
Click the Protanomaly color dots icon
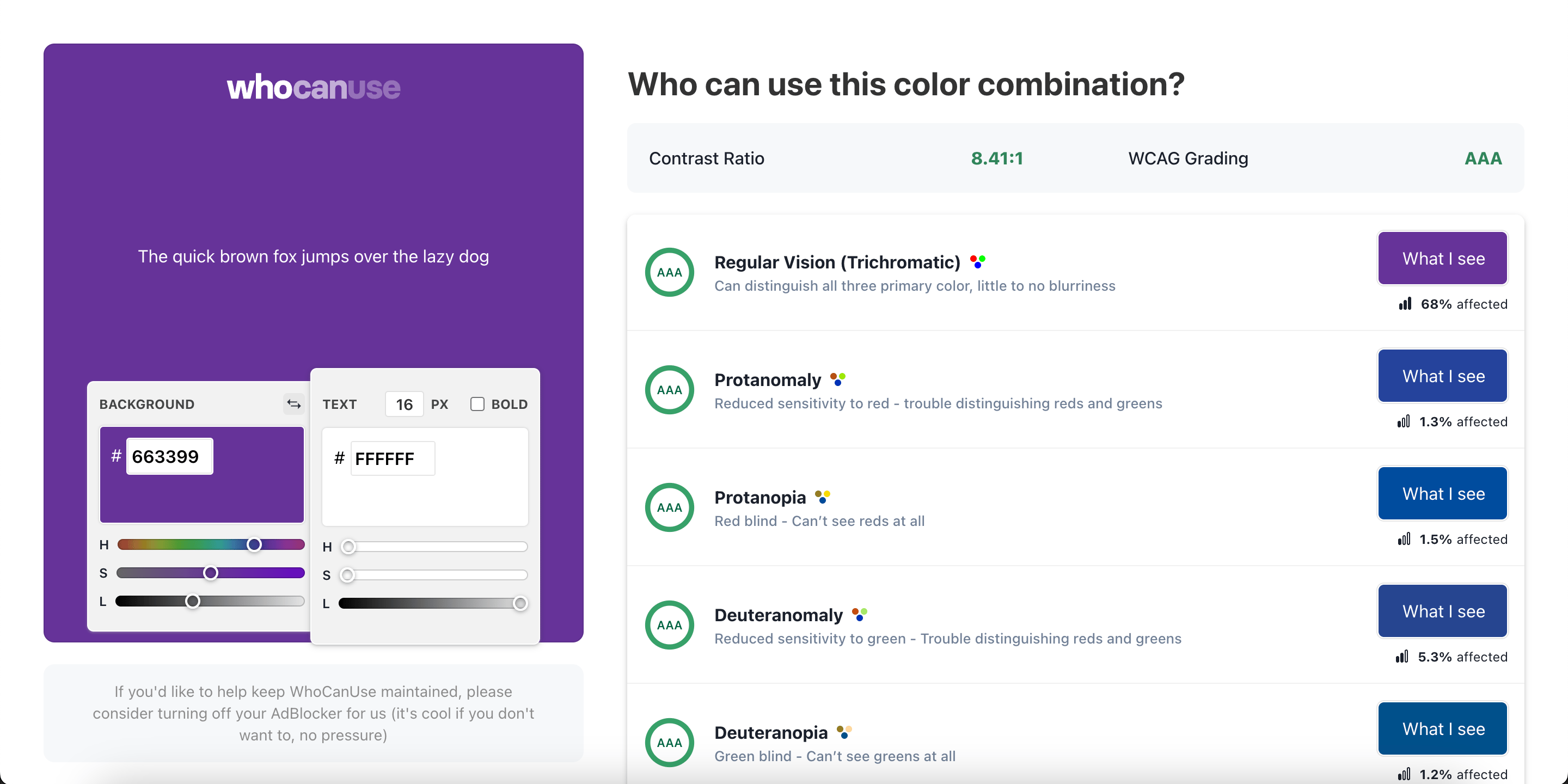point(838,379)
